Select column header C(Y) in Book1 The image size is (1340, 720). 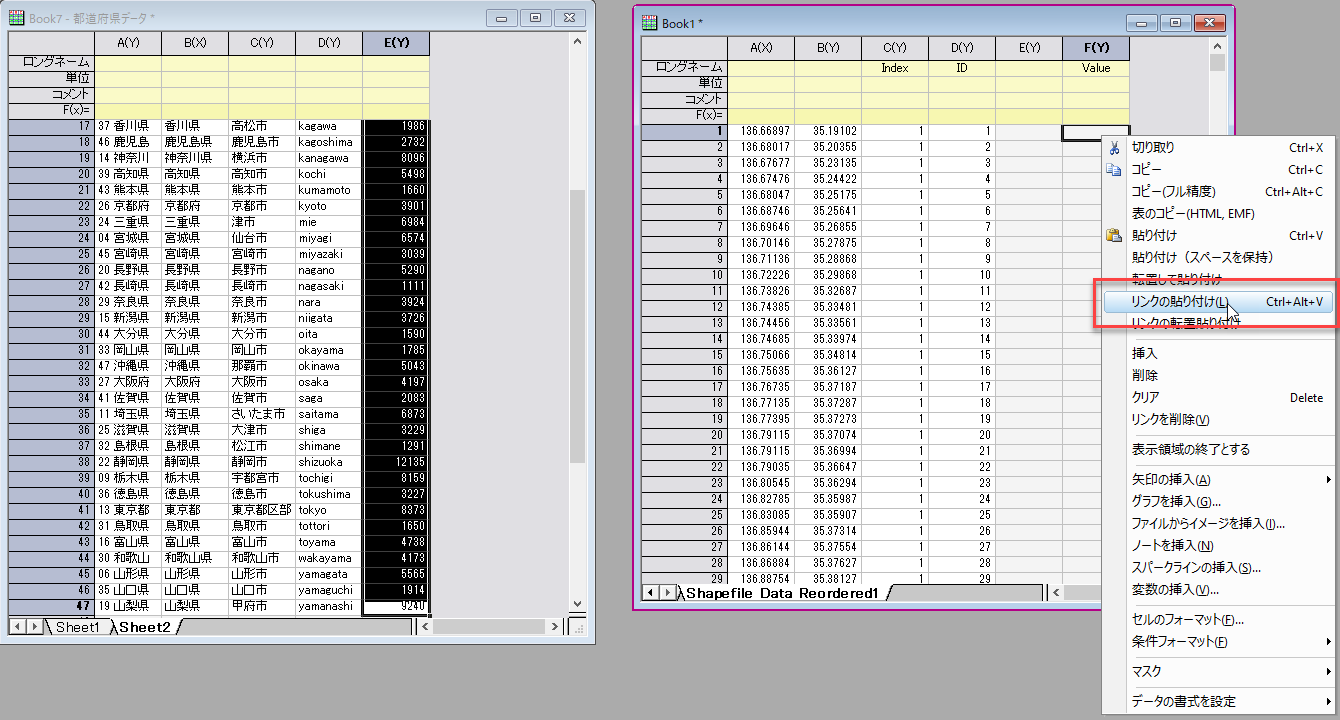coord(895,48)
